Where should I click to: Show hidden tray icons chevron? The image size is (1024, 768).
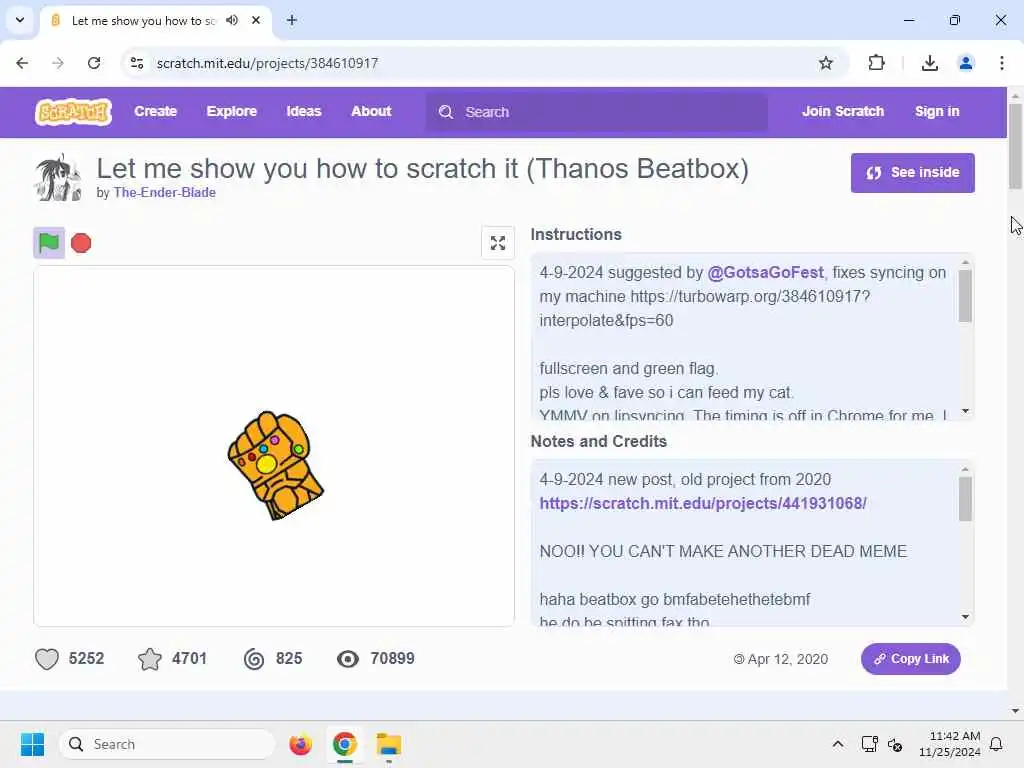[x=838, y=744]
